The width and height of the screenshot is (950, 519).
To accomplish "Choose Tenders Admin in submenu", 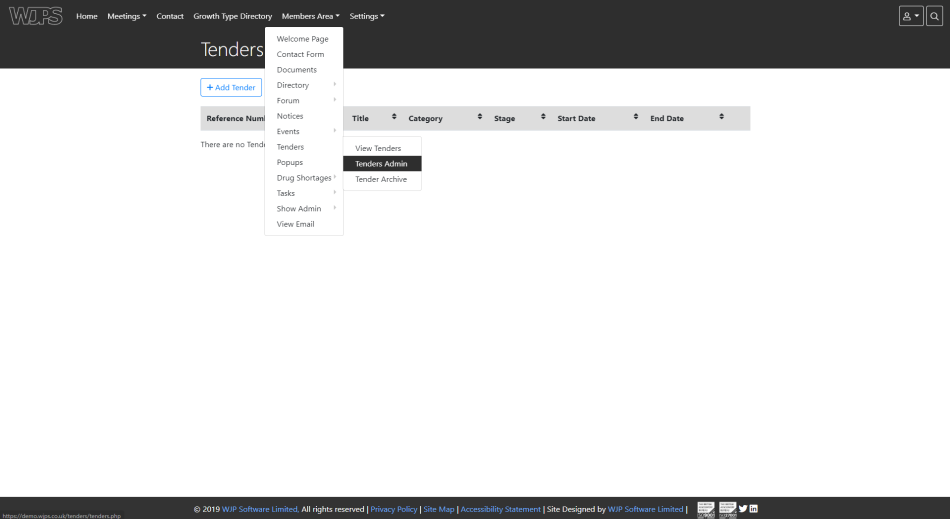I will pyautogui.click(x=382, y=164).
